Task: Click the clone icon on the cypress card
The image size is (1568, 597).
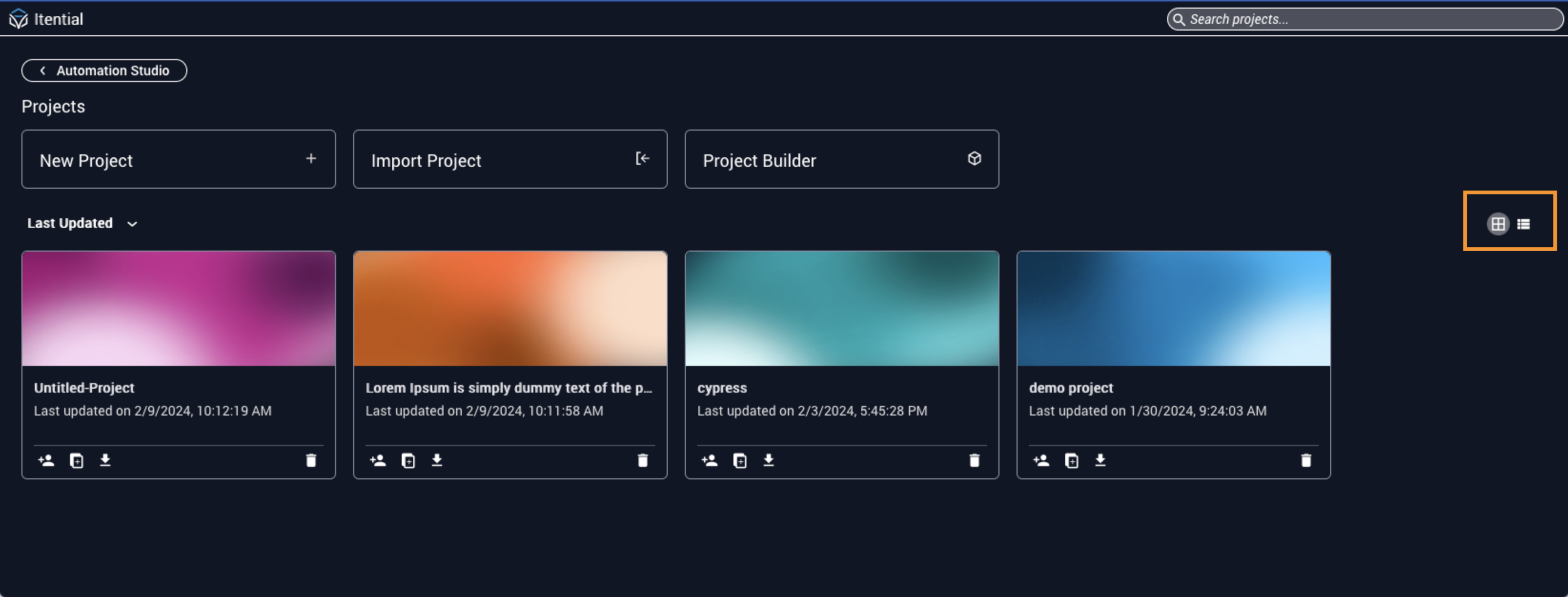Action: [x=740, y=460]
